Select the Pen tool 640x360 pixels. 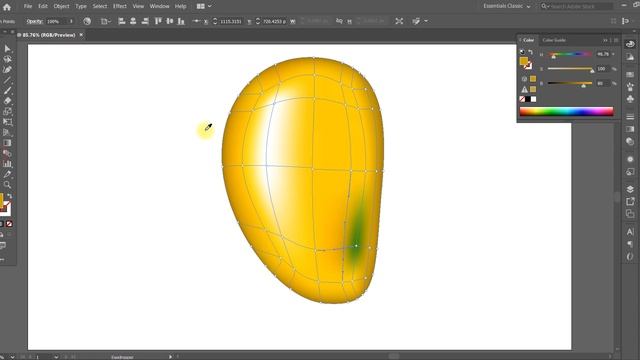[x=7, y=70]
